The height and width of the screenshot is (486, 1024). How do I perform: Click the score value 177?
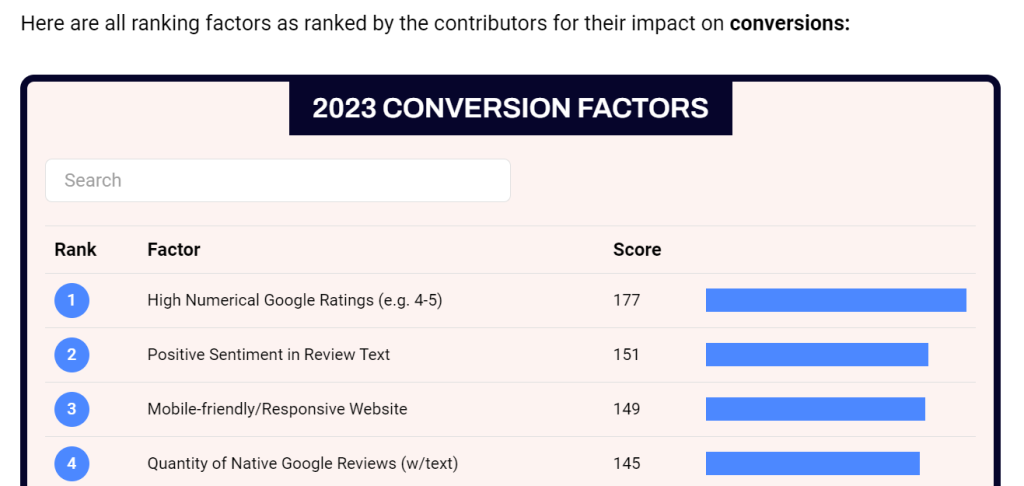[x=627, y=300]
